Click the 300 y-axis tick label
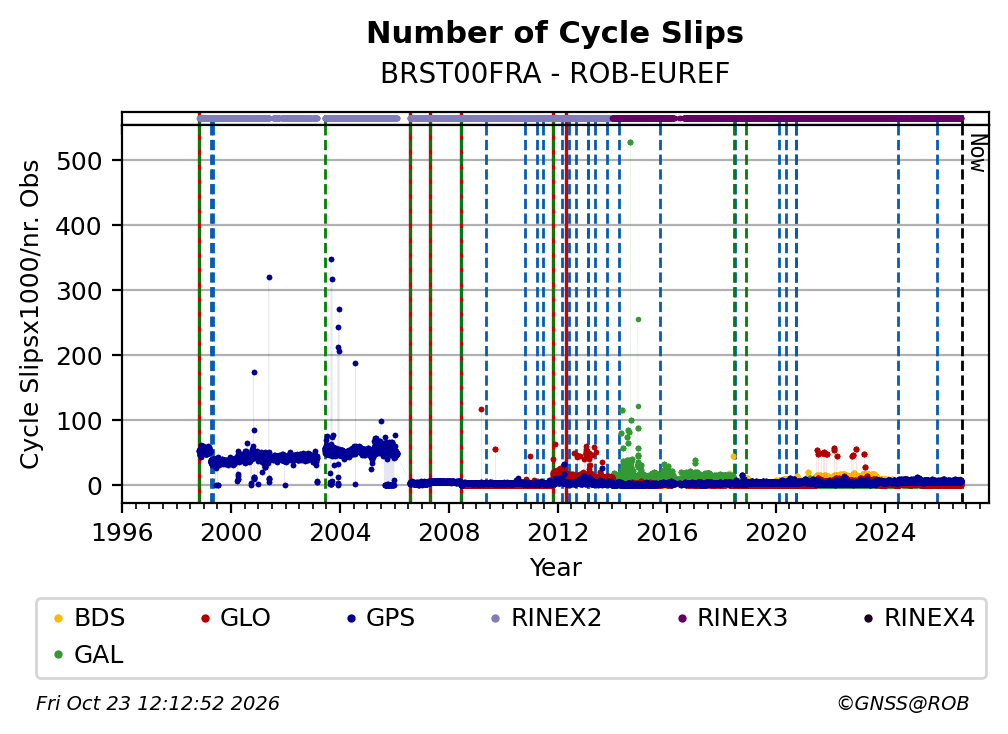This screenshot has width=1008, height=734. click(x=79, y=291)
